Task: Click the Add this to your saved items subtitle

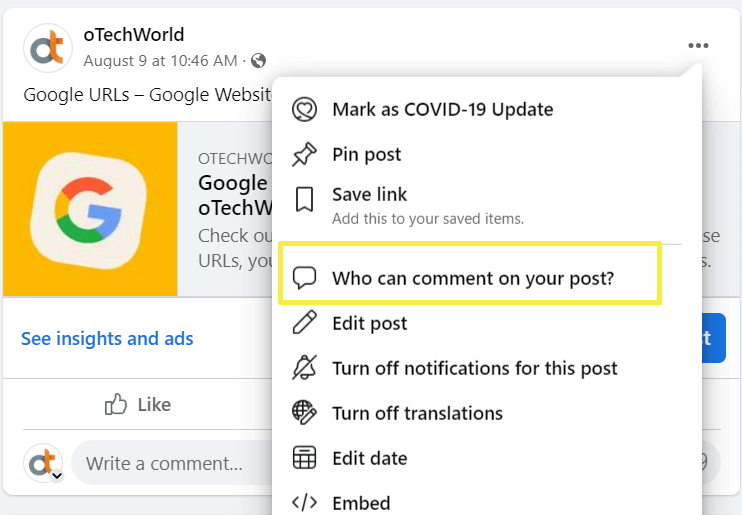Action: (428, 219)
